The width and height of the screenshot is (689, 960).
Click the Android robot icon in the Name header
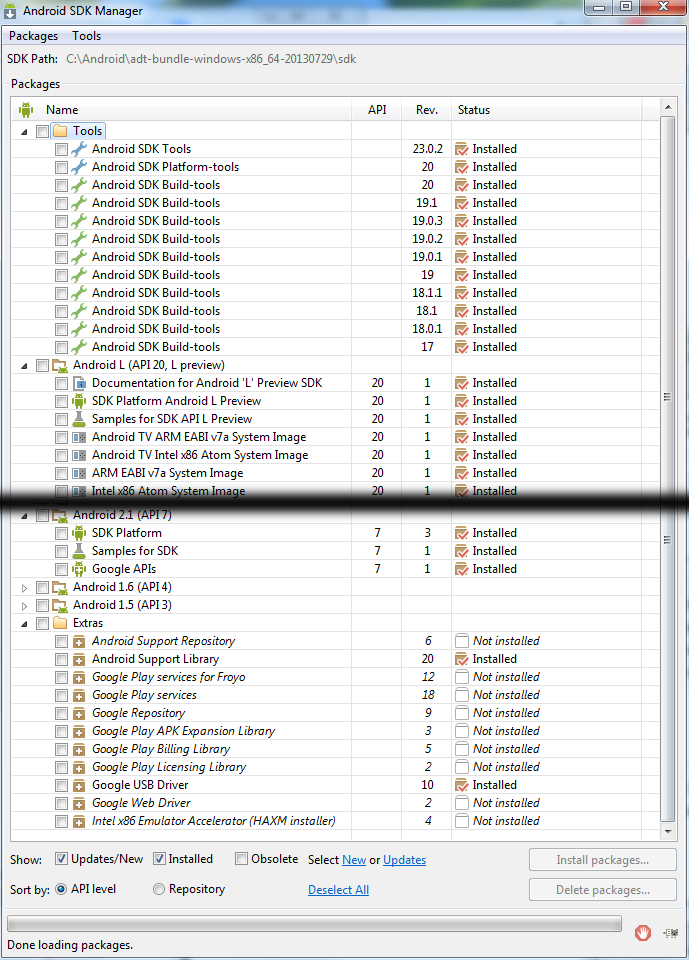[x=26, y=110]
